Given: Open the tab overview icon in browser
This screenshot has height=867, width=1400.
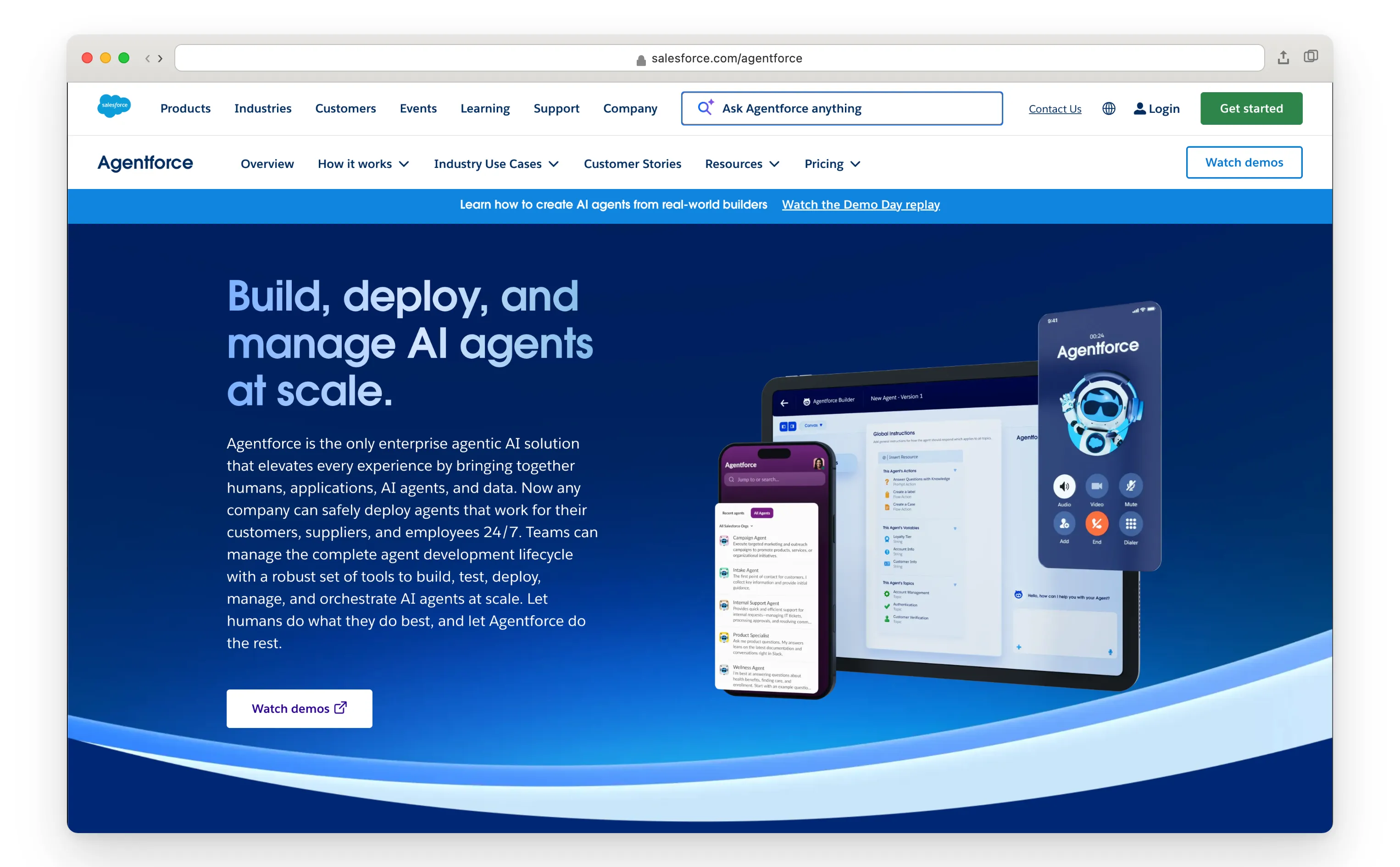Looking at the screenshot, I should pyautogui.click(x=1310, y=56).
